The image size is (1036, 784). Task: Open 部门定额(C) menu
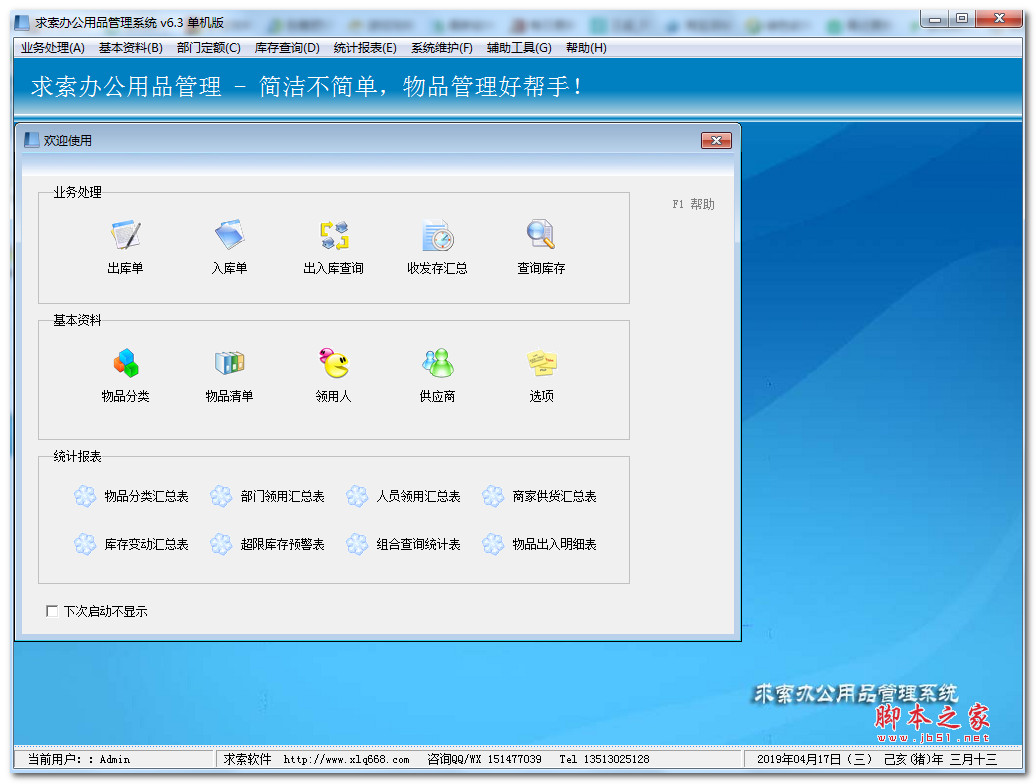pyautogui.click(x=209, y=48)
